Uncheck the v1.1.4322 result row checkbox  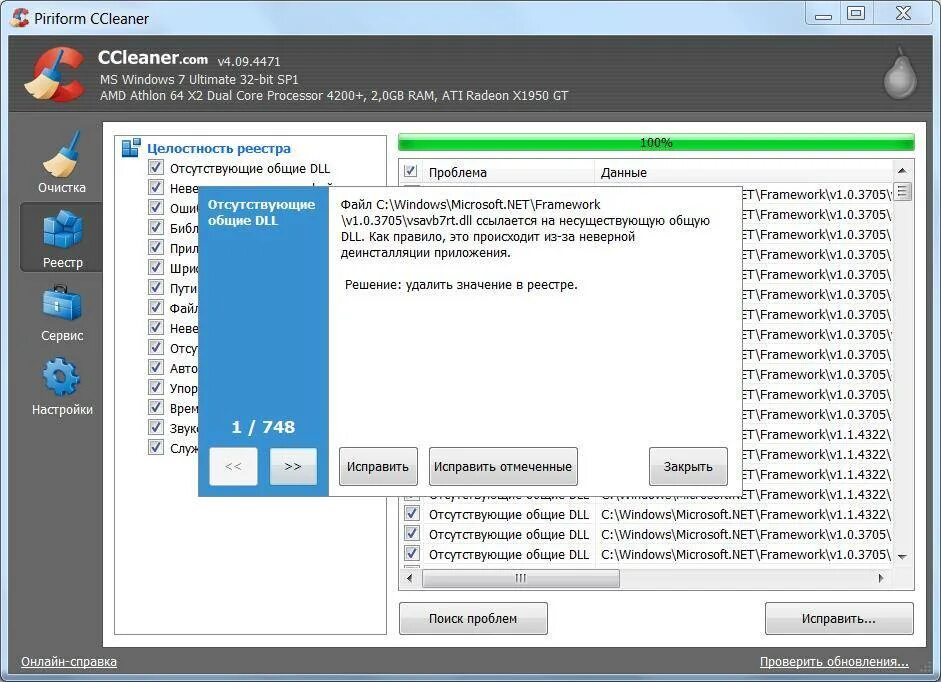tap(412, 513)
